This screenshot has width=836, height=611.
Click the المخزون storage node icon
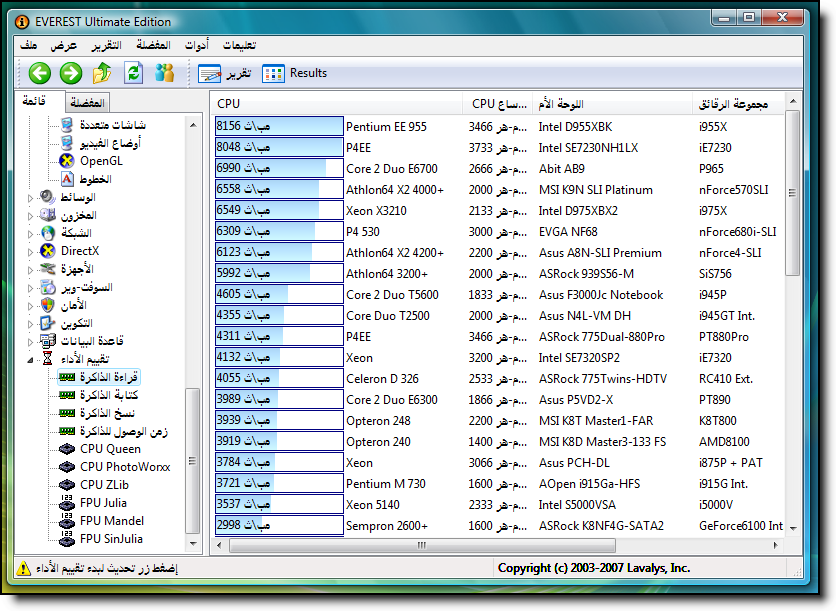[x=47, y=215]
